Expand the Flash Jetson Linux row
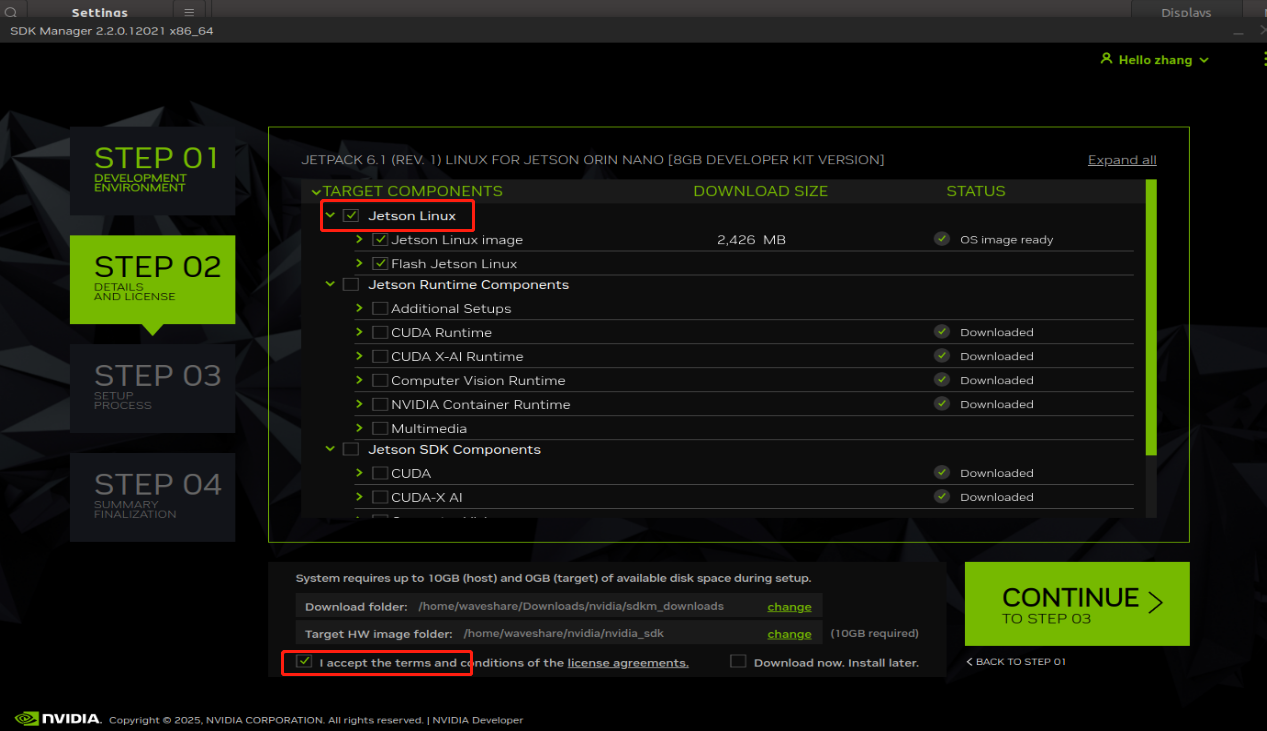This screenshot has width=1267, height=731. 359,263
